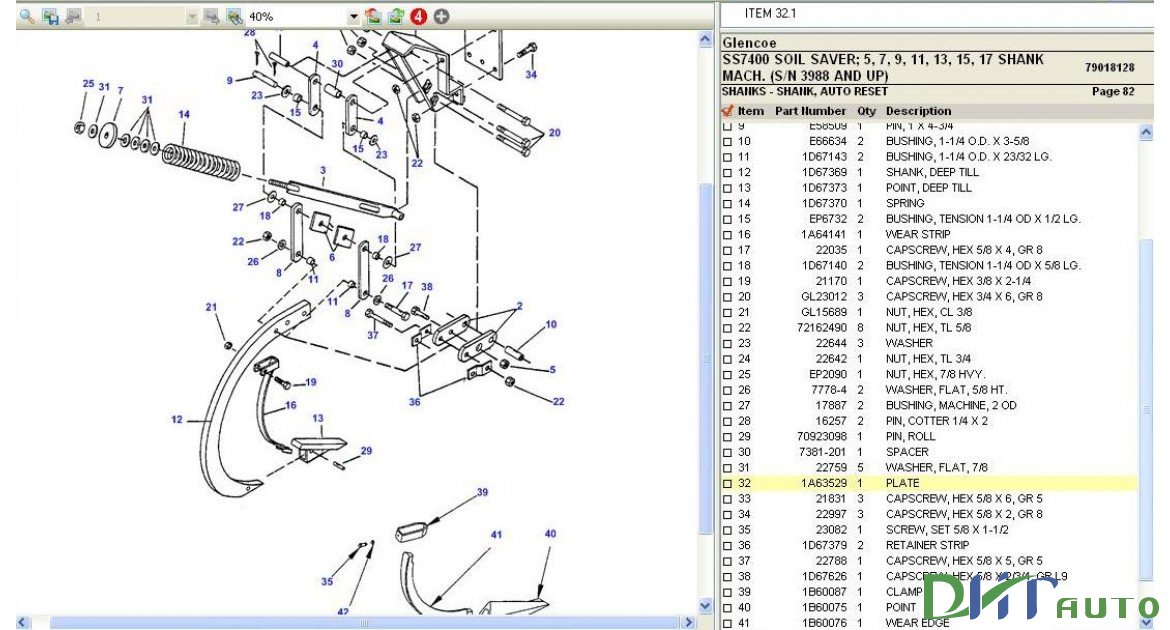This screenshot has width=1170, height=630.
Task: Click diagram horizontal scrollbar left arrow
Action: pyautogui.click(x=22, y=622)
